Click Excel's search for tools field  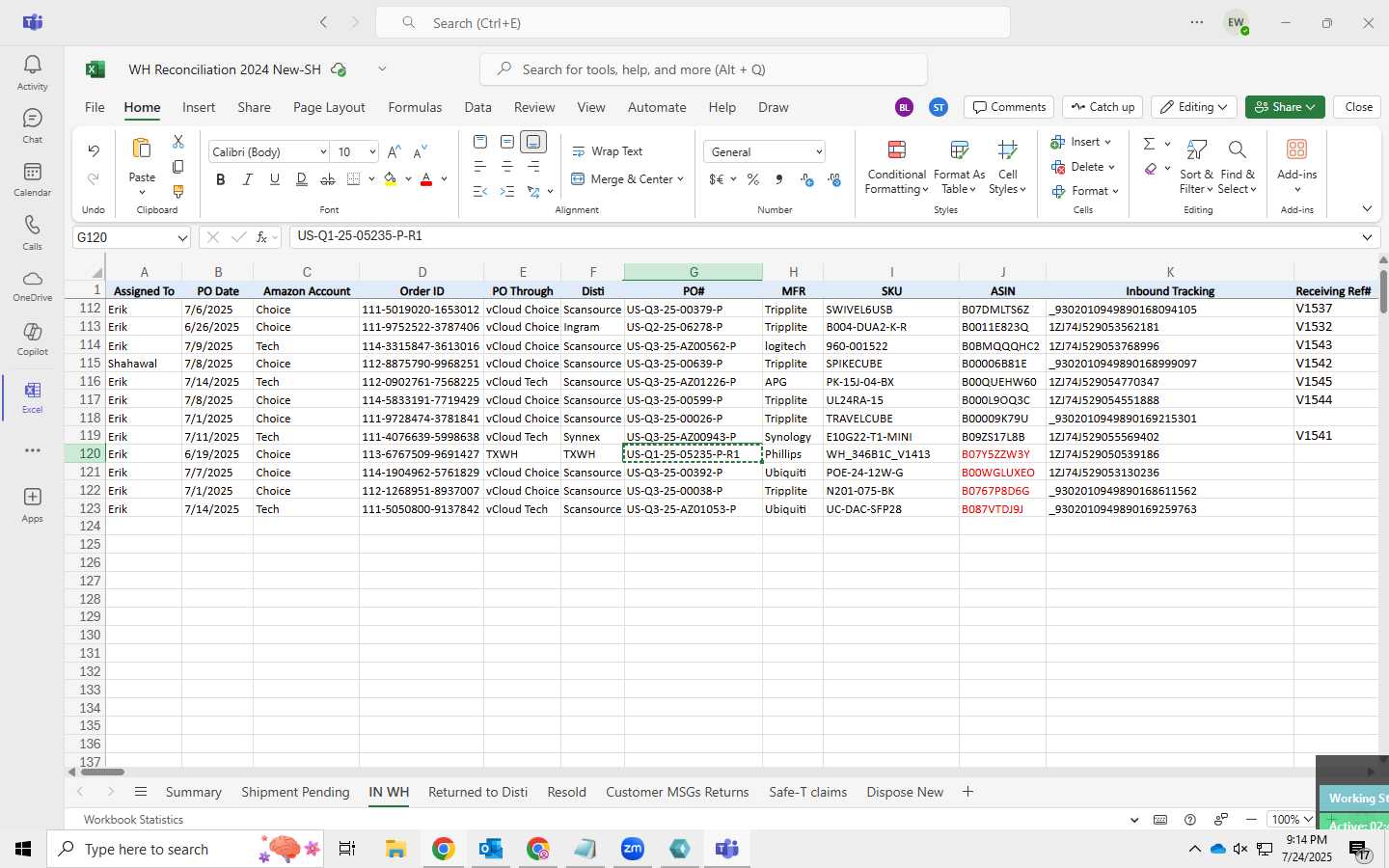point(703,69)
